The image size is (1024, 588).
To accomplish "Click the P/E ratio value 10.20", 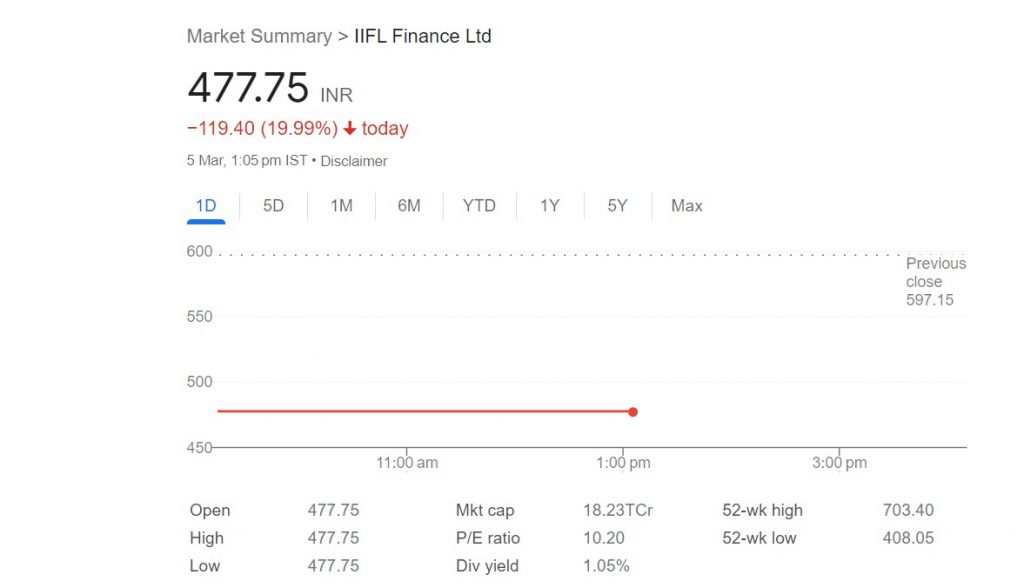I will click(603, 538).
